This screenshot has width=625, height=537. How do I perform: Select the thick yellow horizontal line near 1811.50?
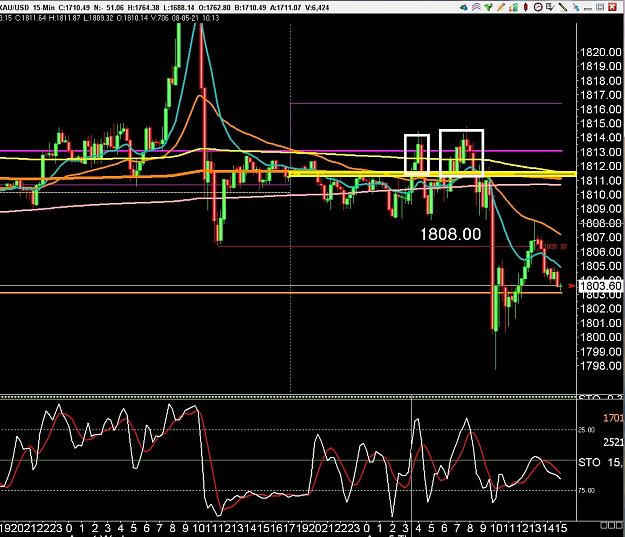tap(432, 174)
